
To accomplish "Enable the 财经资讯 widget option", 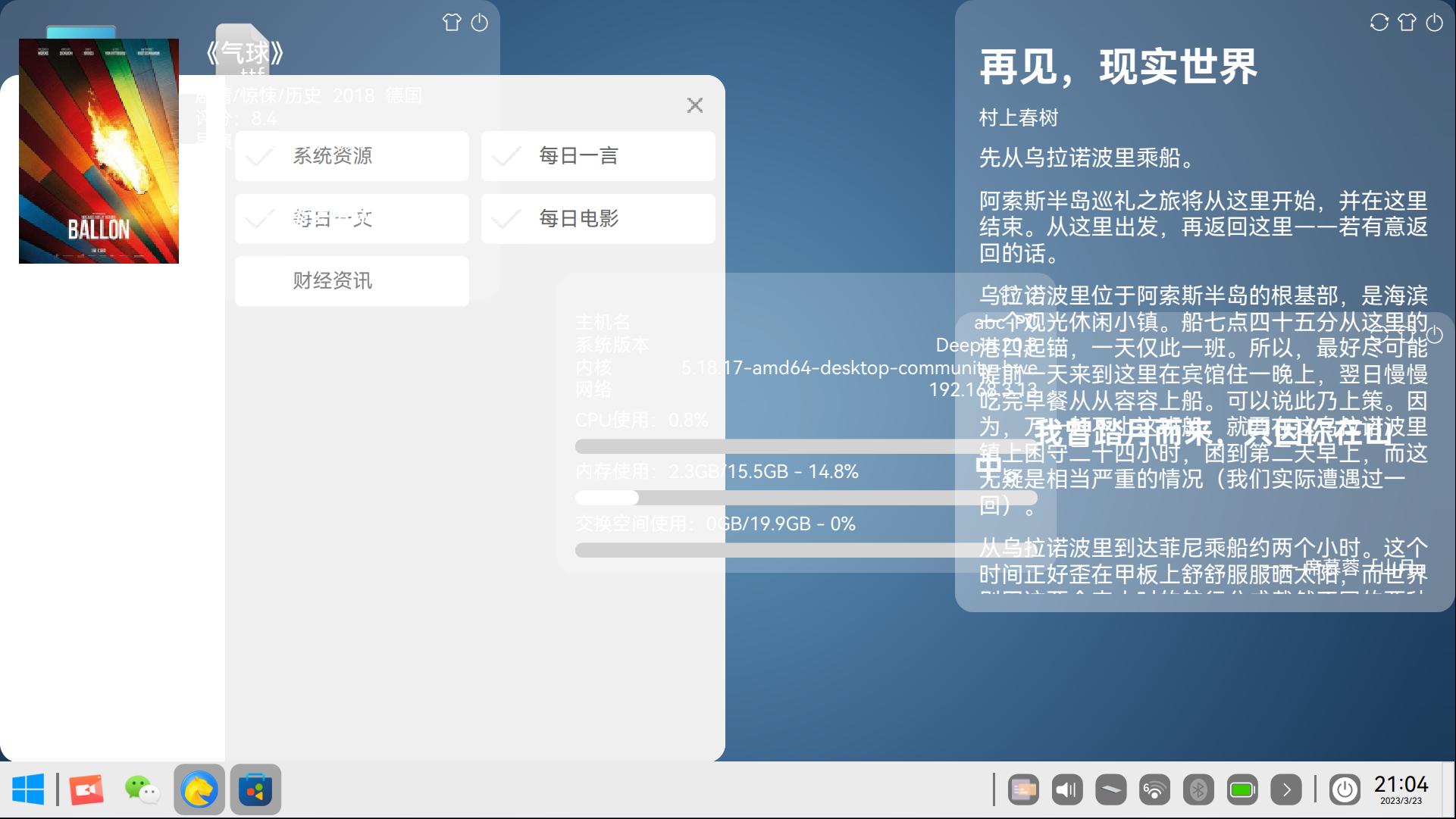I will point(352,280).
